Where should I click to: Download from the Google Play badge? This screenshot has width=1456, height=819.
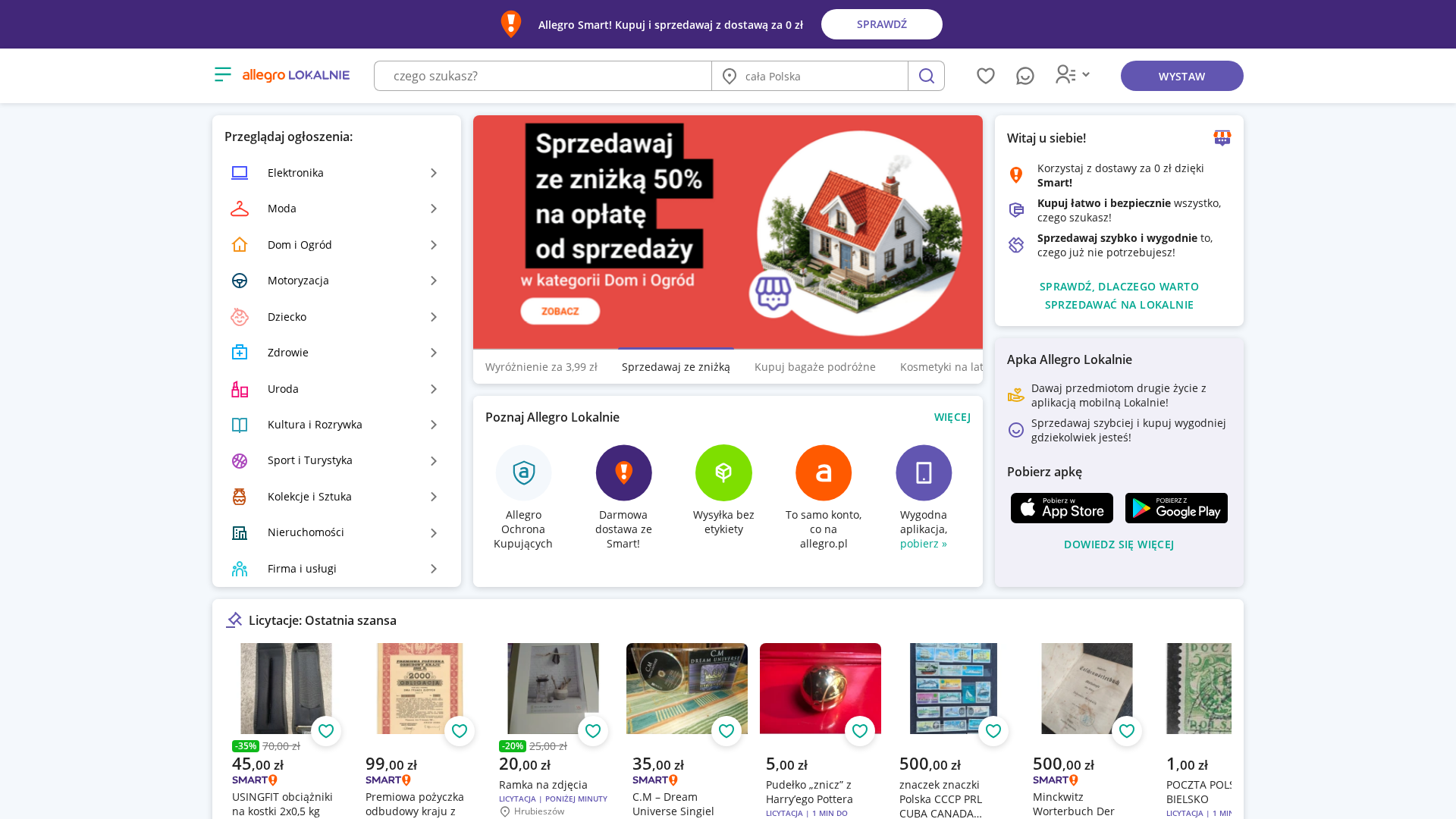[x=1176, y=508]
